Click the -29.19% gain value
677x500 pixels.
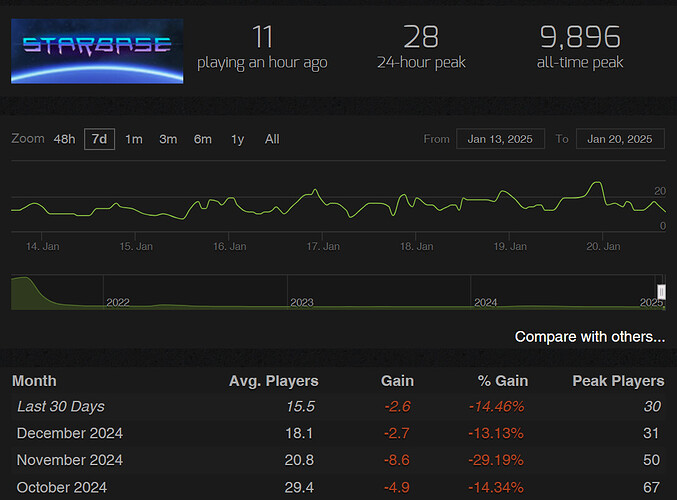click(x=496, y=460)
